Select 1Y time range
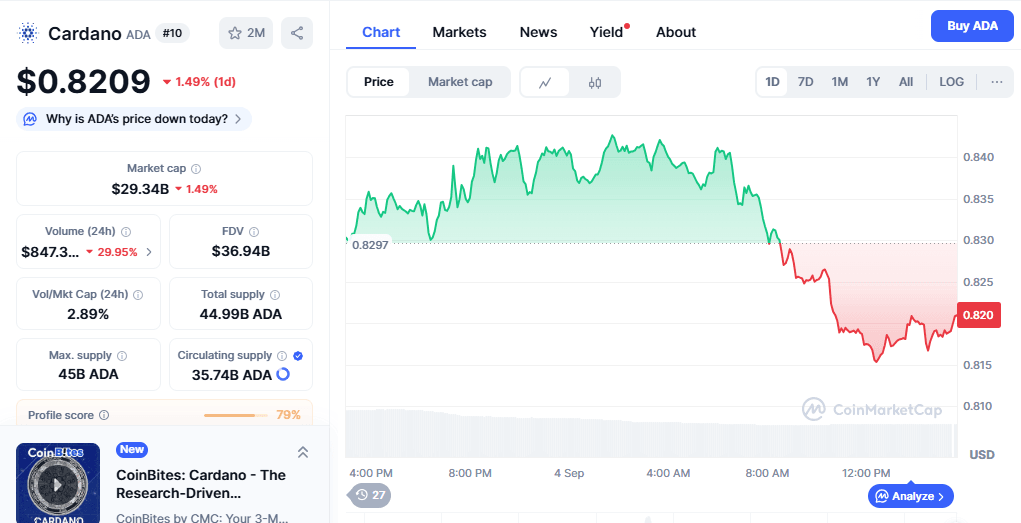Screen dimensions: 1021x523 (x=873, y=82)
